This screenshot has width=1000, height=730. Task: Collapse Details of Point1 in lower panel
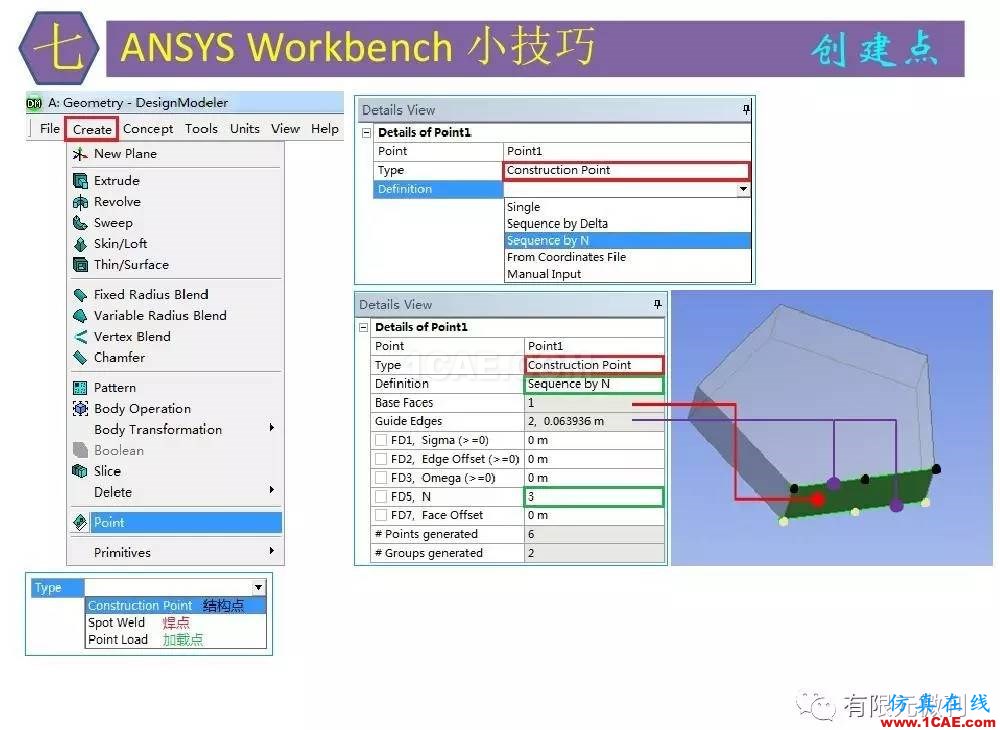[x=364, y=327]
